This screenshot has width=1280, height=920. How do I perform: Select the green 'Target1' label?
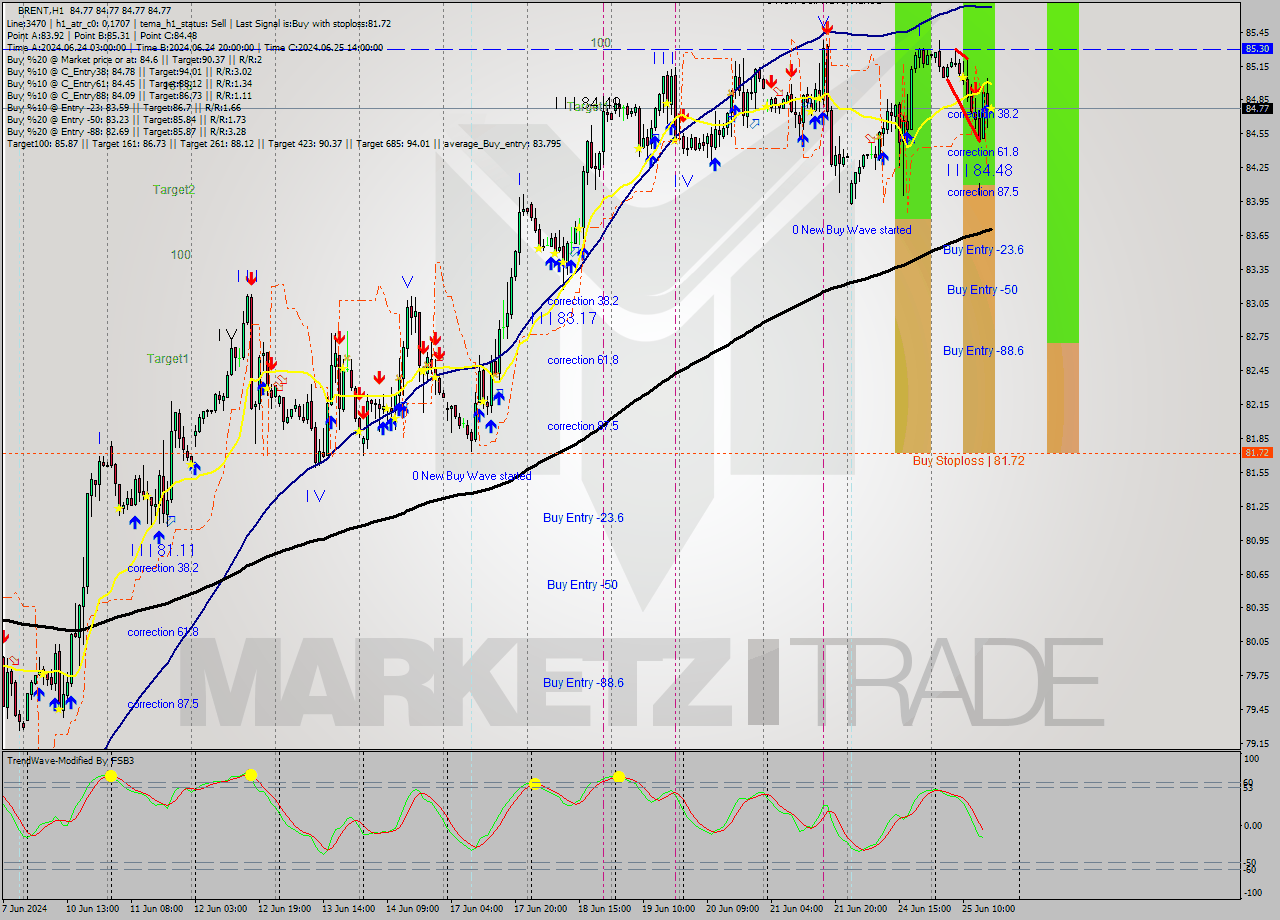tap(167, 358)
